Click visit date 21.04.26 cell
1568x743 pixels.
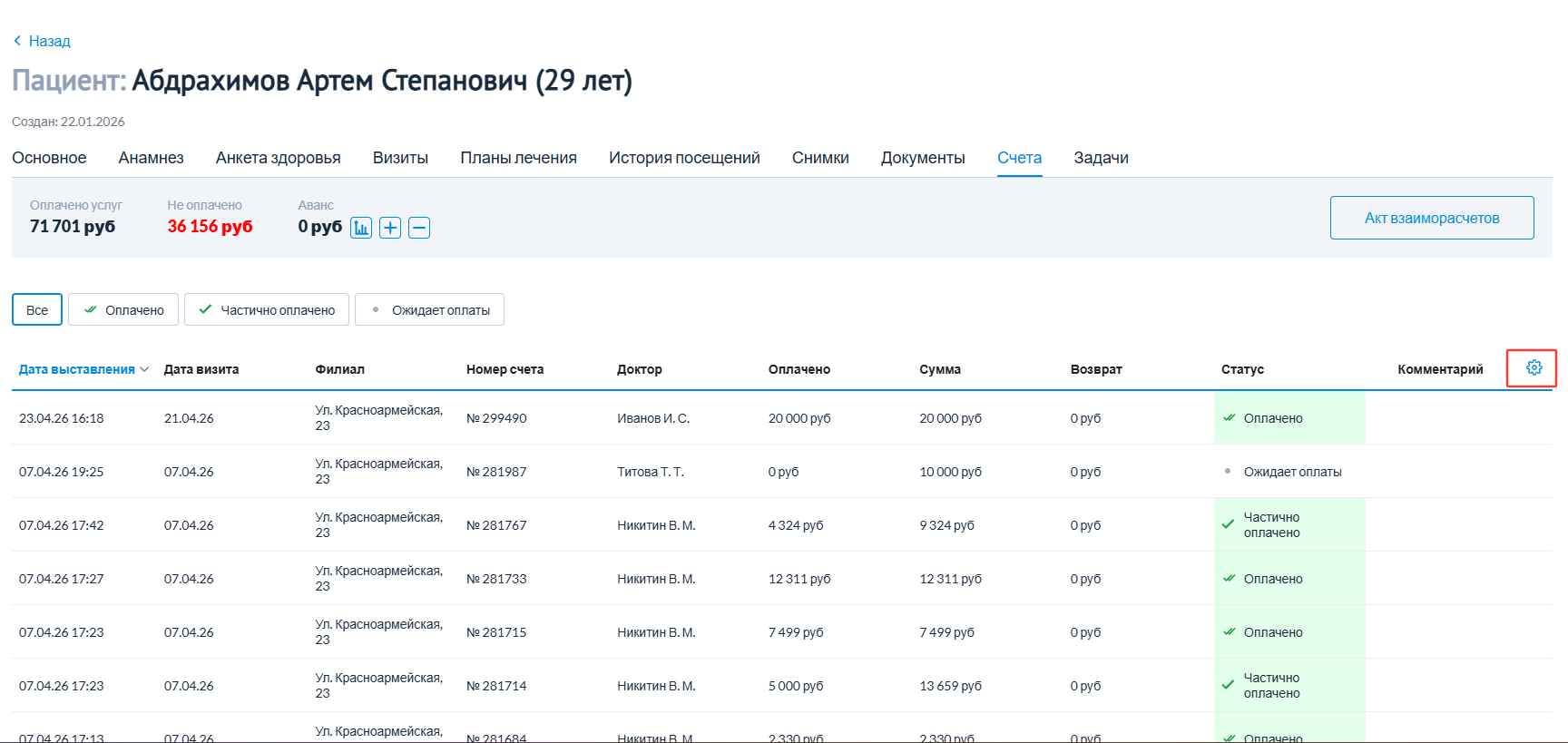coord(189,418)
